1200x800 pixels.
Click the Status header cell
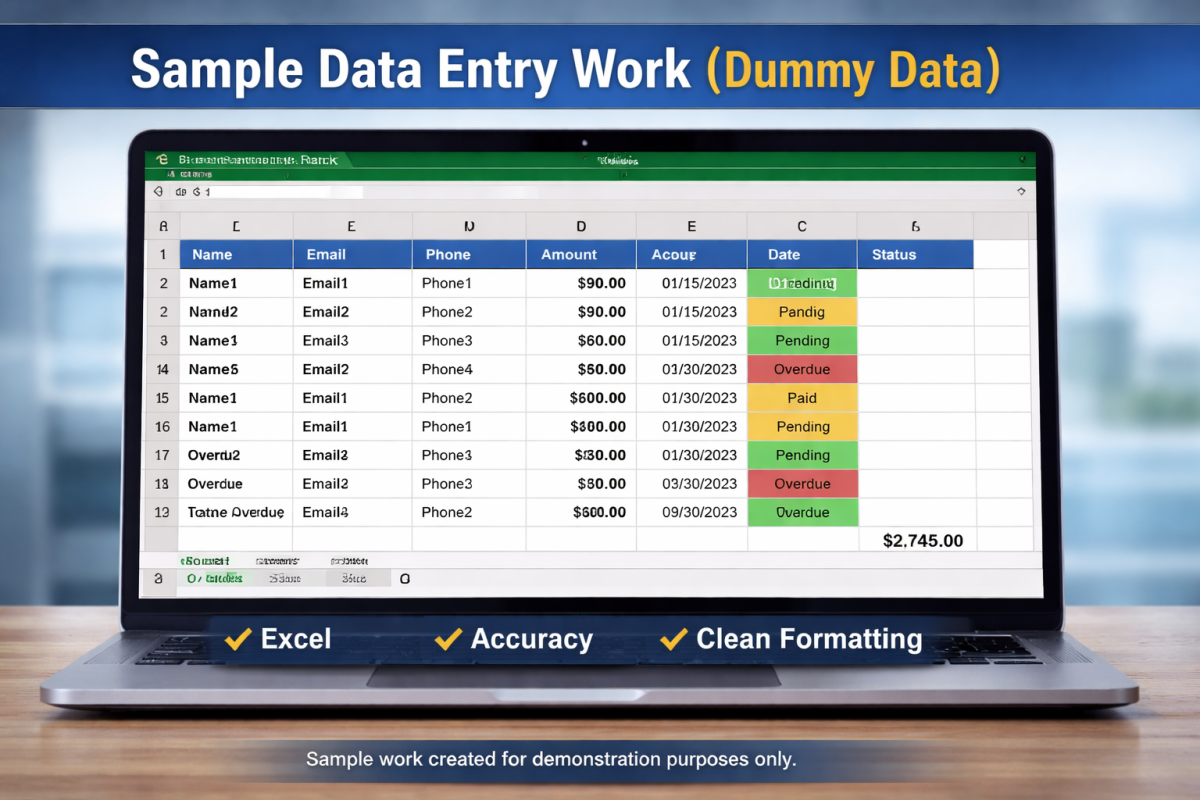pyautogui.click(x=914, y=255)
